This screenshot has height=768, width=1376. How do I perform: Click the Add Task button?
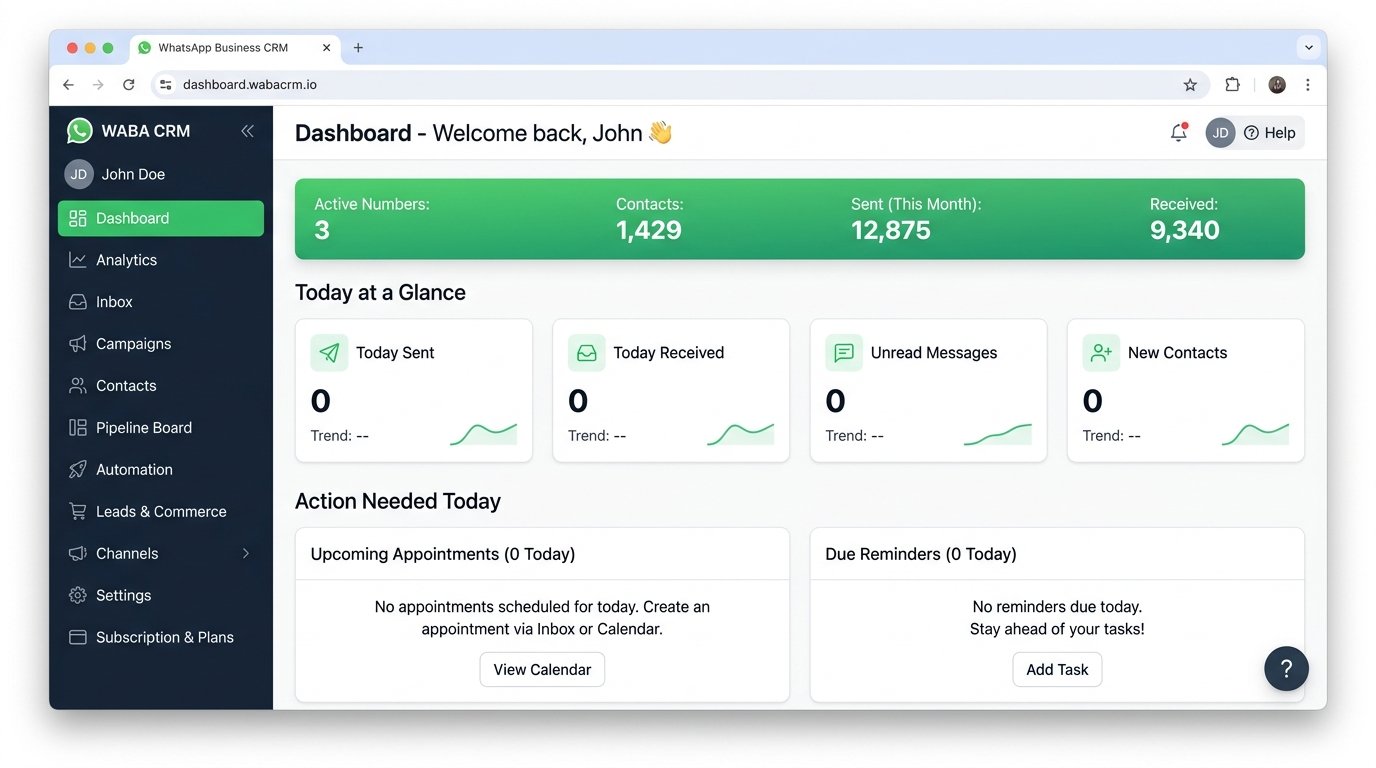pos(1057,670)
